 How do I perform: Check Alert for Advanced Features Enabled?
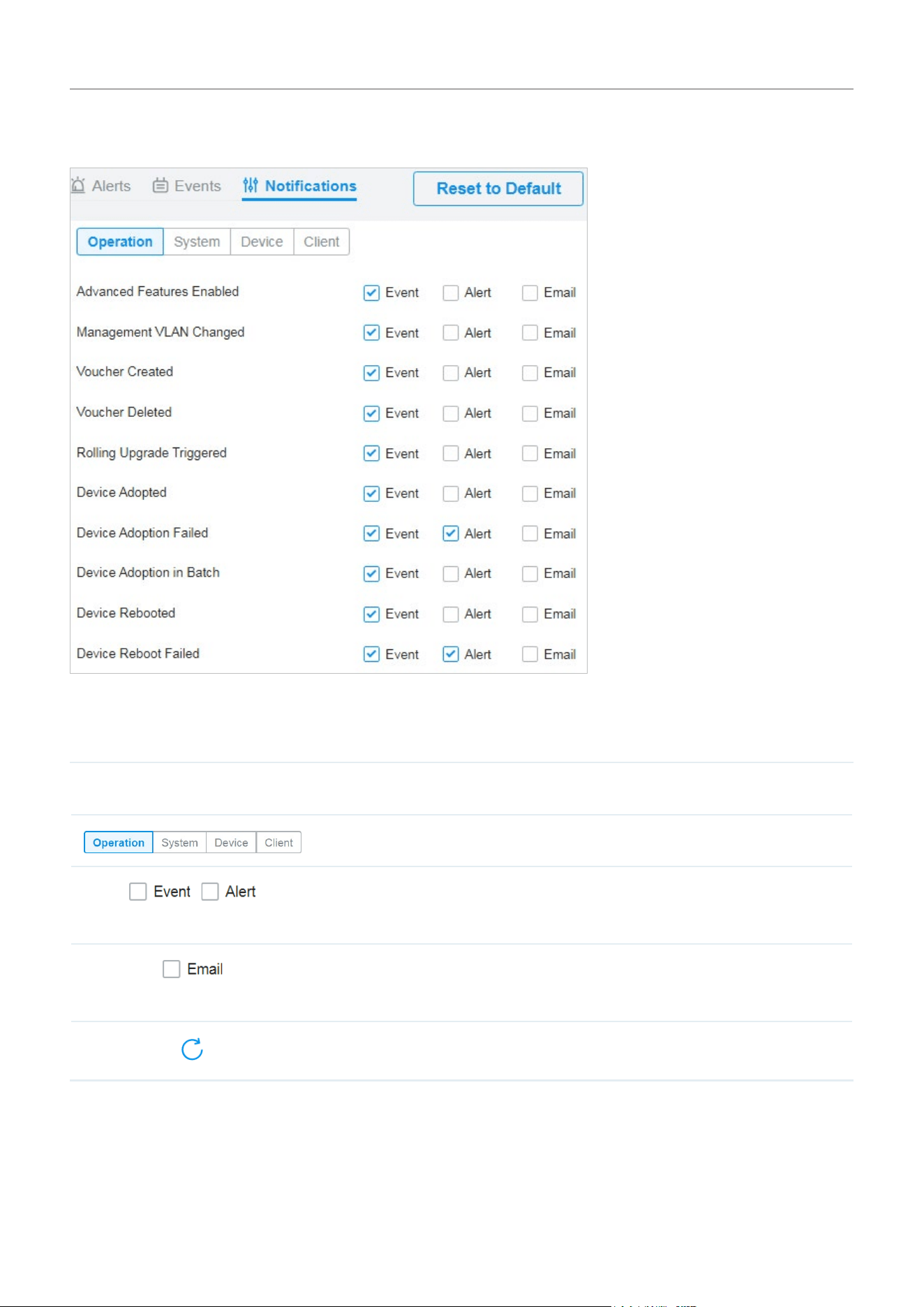tap(451, 293)
